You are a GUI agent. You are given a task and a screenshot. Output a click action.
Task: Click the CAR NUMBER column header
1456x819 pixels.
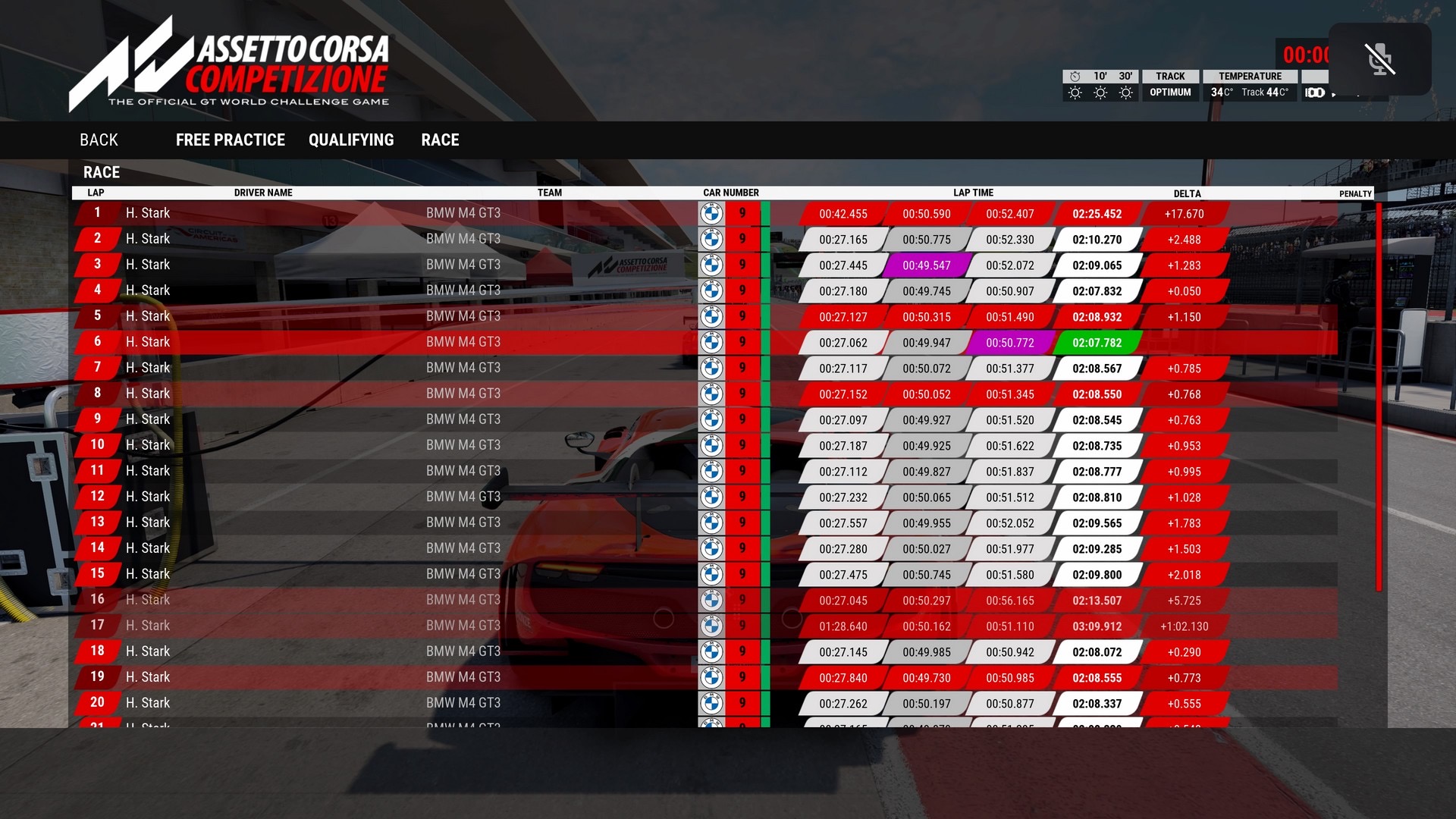tap(731, 193)
